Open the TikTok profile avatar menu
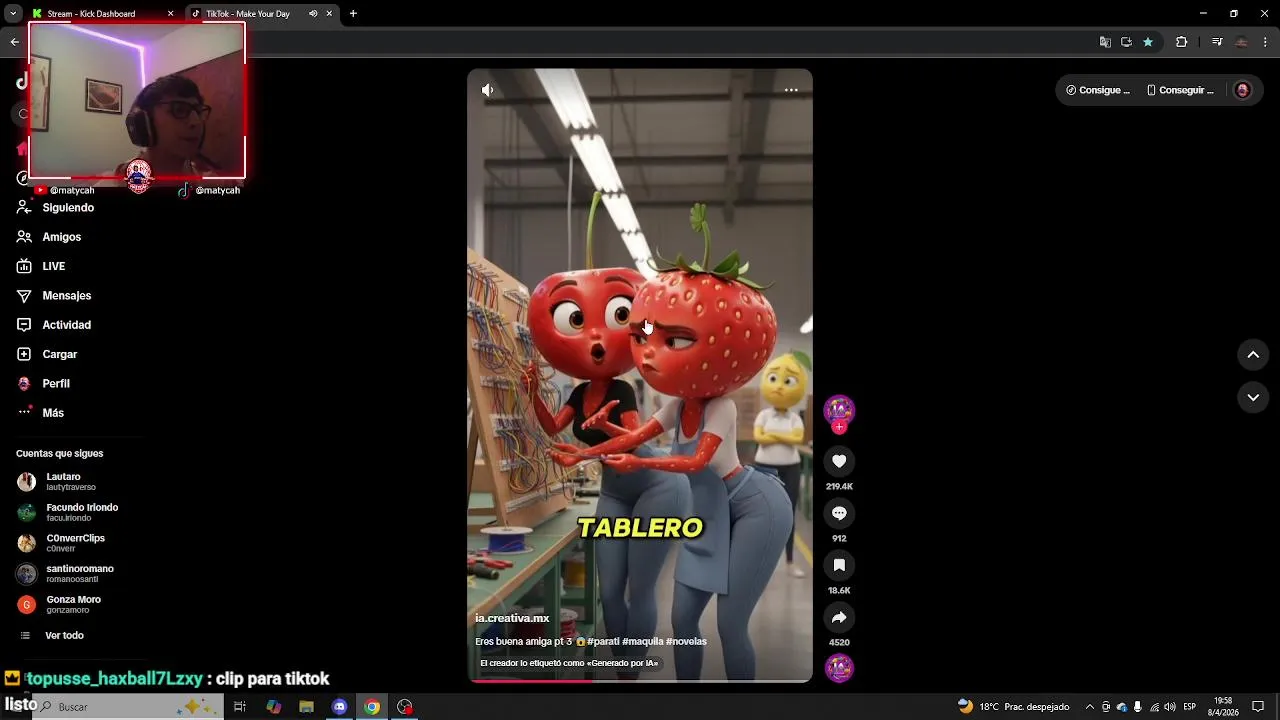1280x720 pixels. point(1243,90)
